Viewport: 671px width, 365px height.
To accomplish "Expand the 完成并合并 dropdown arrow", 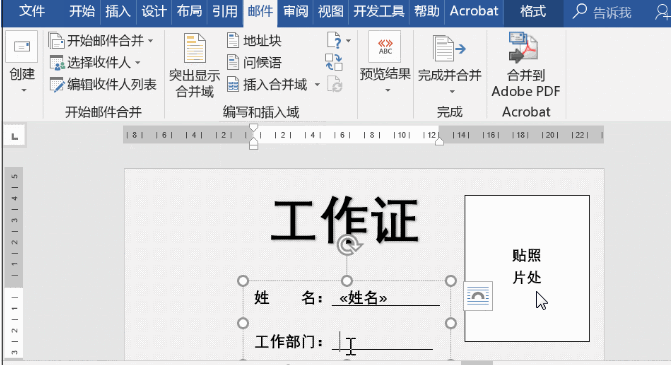I will pos(452,92).
